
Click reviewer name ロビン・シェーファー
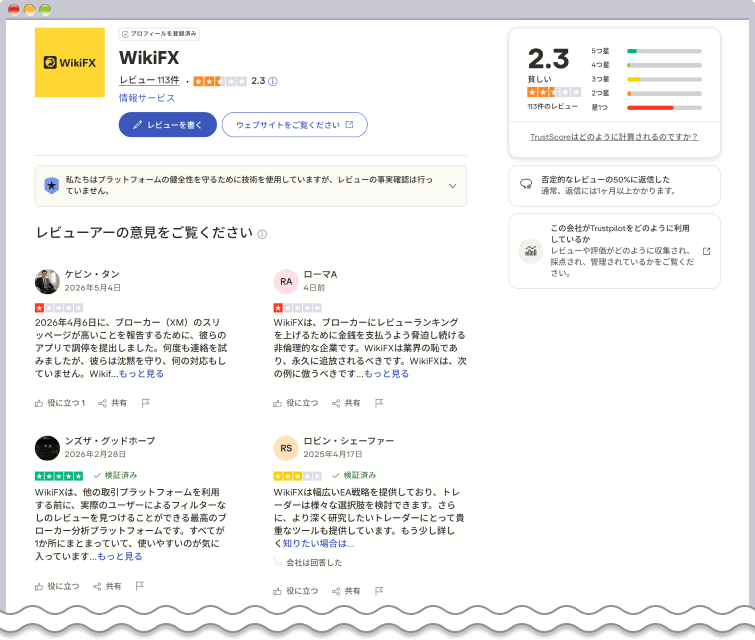tap(349, 441)
